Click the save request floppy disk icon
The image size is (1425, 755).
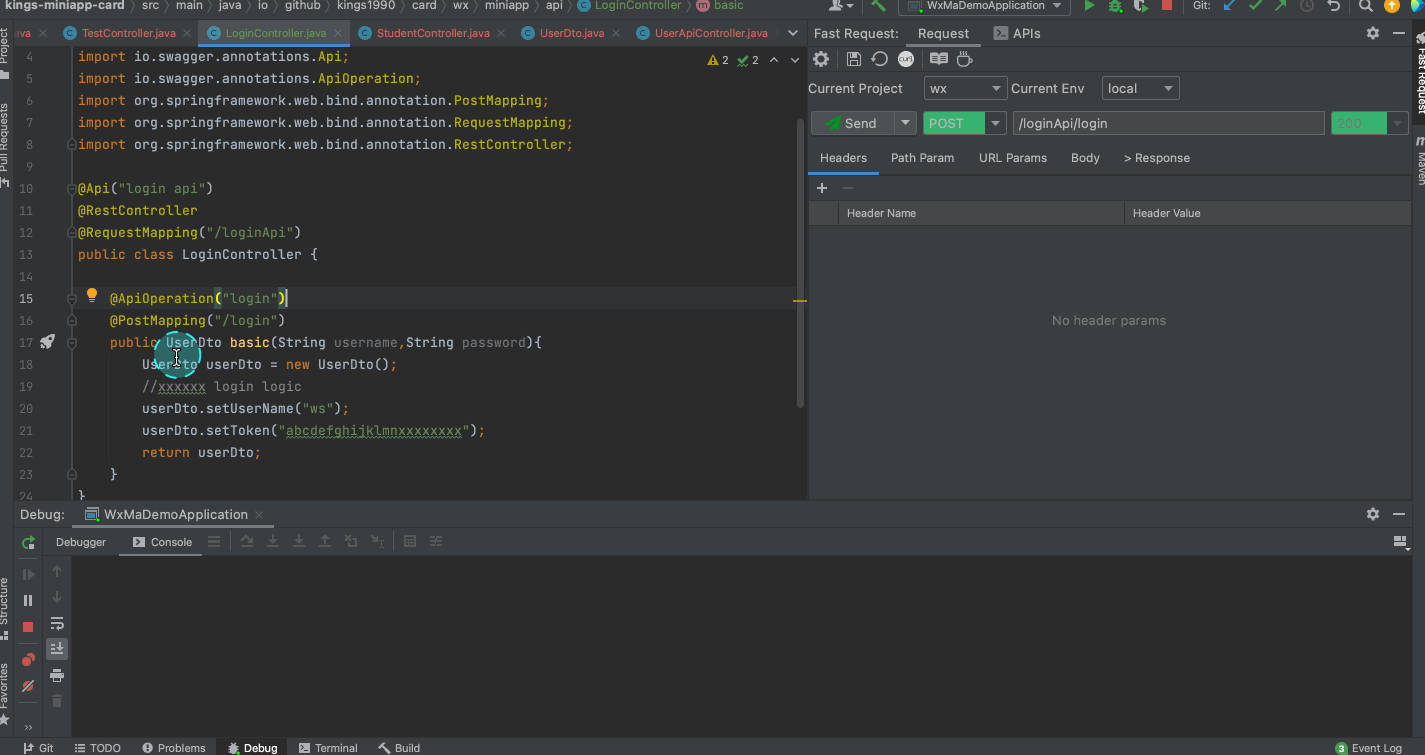(853, 60)
